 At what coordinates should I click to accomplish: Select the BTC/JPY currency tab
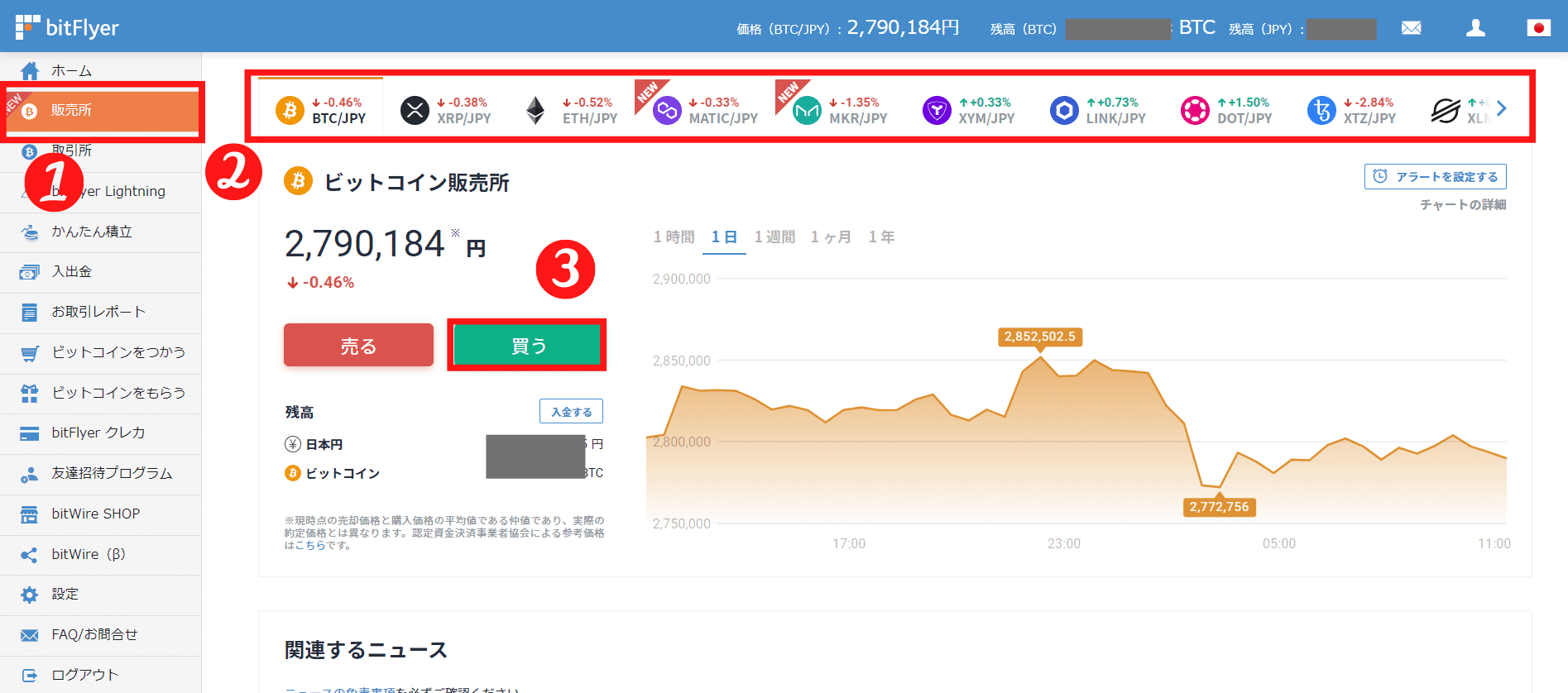point(321,110)
